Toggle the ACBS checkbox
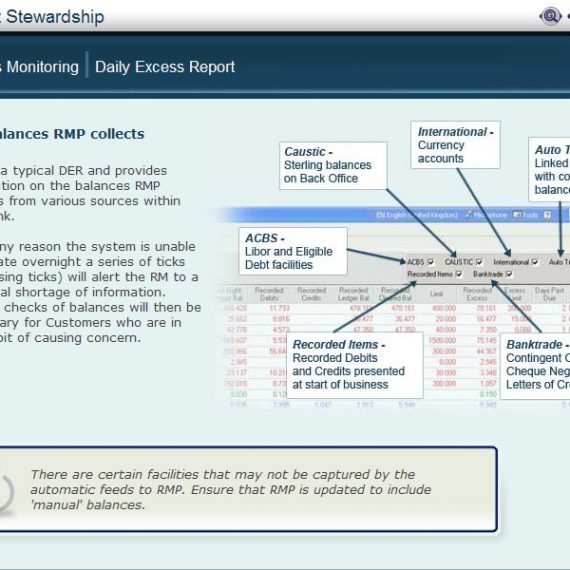The image size is (570, 570). tap(431, 262)
